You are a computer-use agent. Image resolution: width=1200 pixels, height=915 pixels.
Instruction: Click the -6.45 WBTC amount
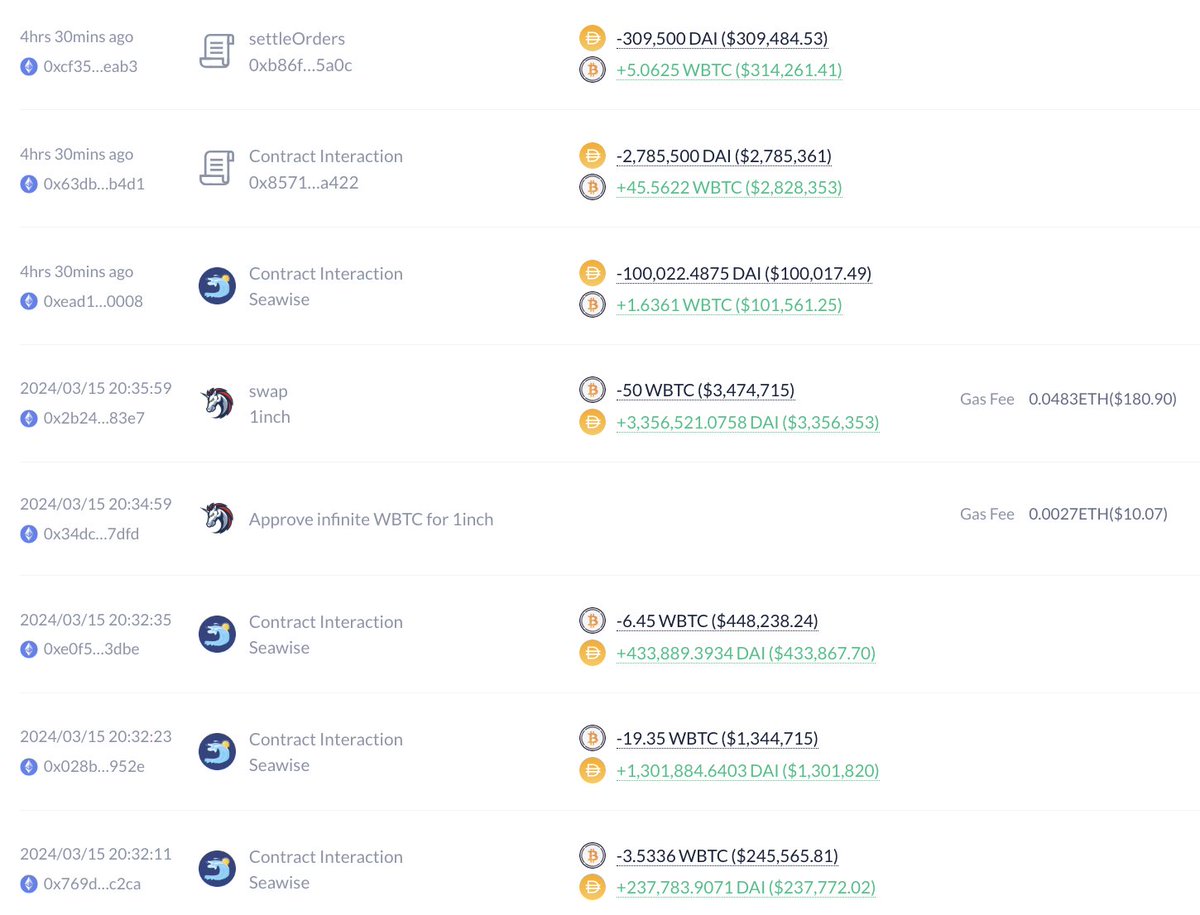coord(717,621)
